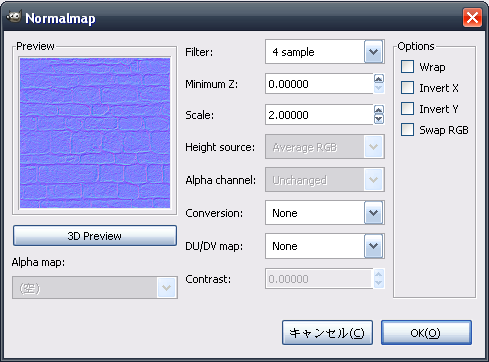Image resolution: width=489 pixels, height=362 pixels.
Task: Increase Scale value with the up arrow
Action: click(379, 110)
